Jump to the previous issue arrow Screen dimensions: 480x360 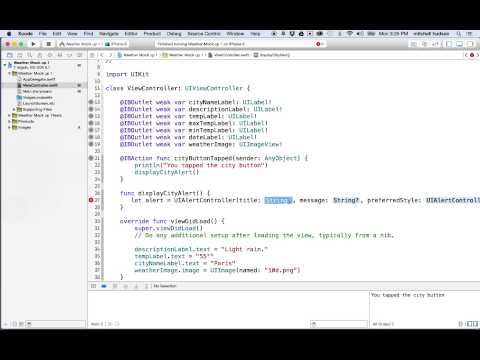(x=466, y=55)
